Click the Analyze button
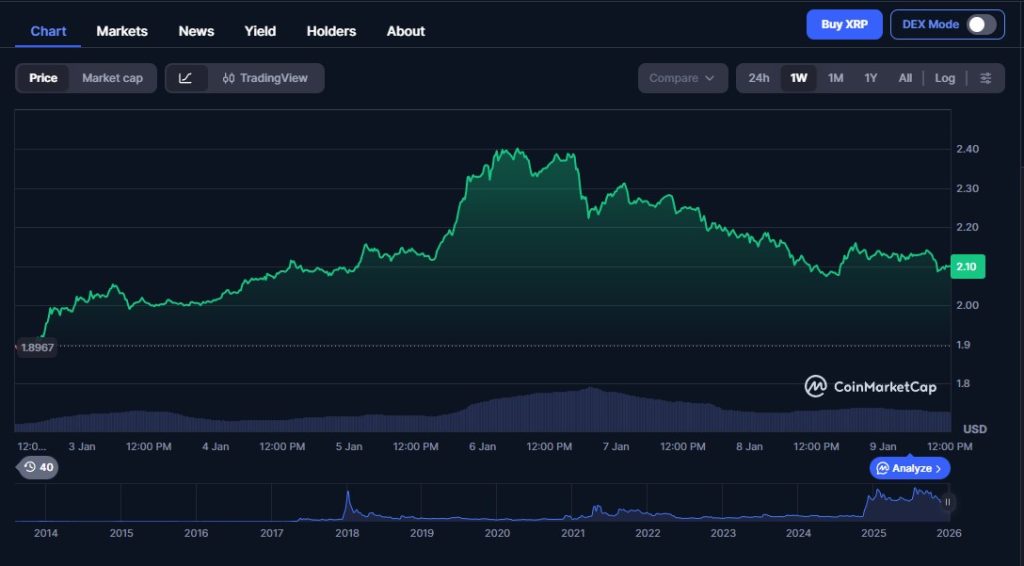Screen dimensions: 1024x566 909,468
